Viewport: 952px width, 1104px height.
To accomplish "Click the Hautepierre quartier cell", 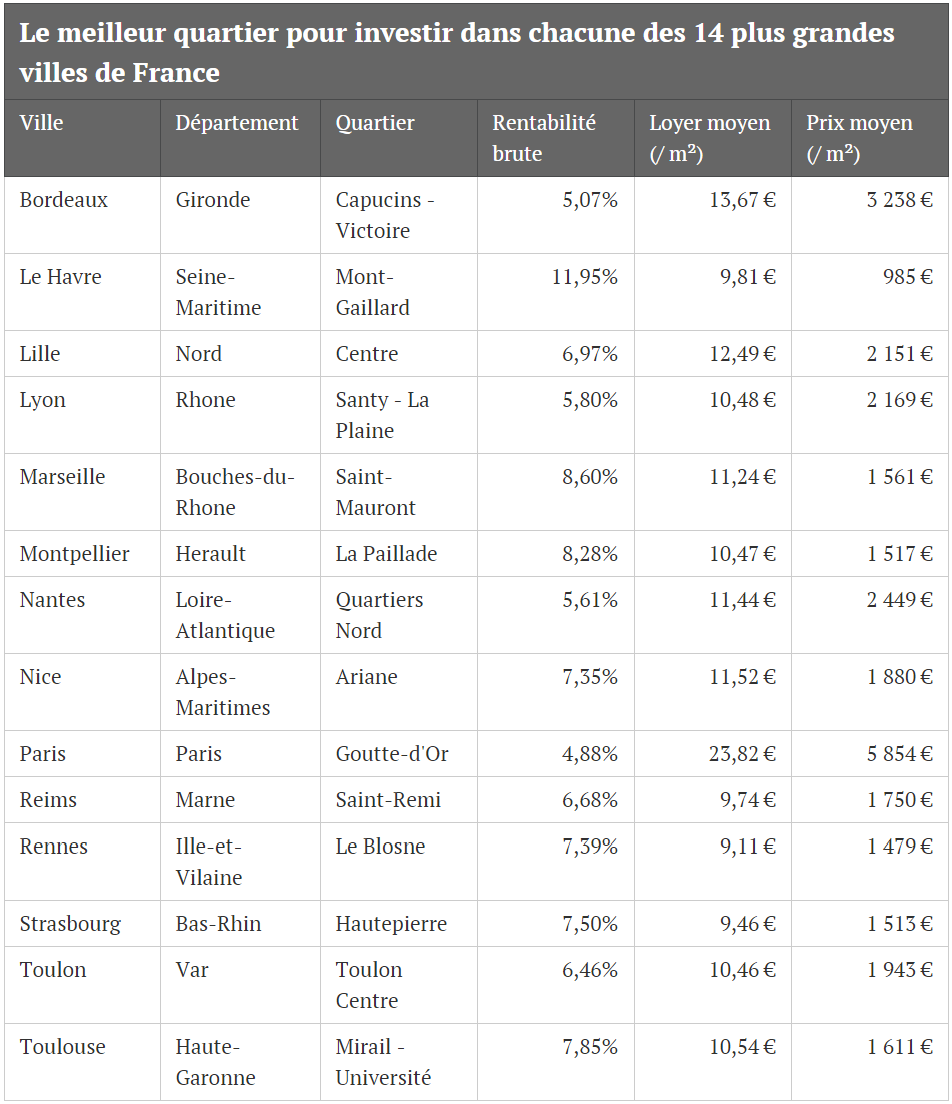I will pos(391,924).
